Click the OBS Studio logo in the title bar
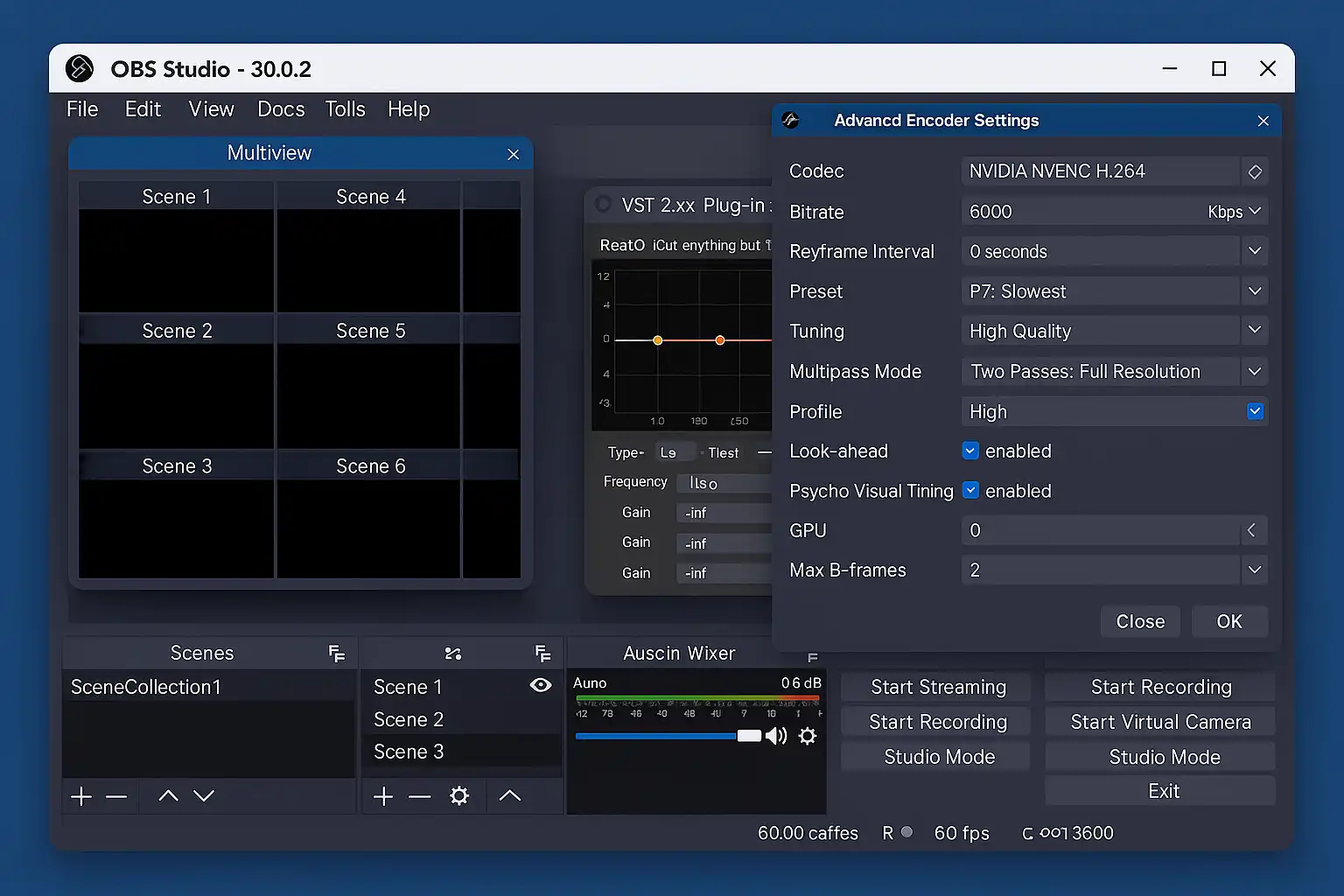 coord(80,68)
